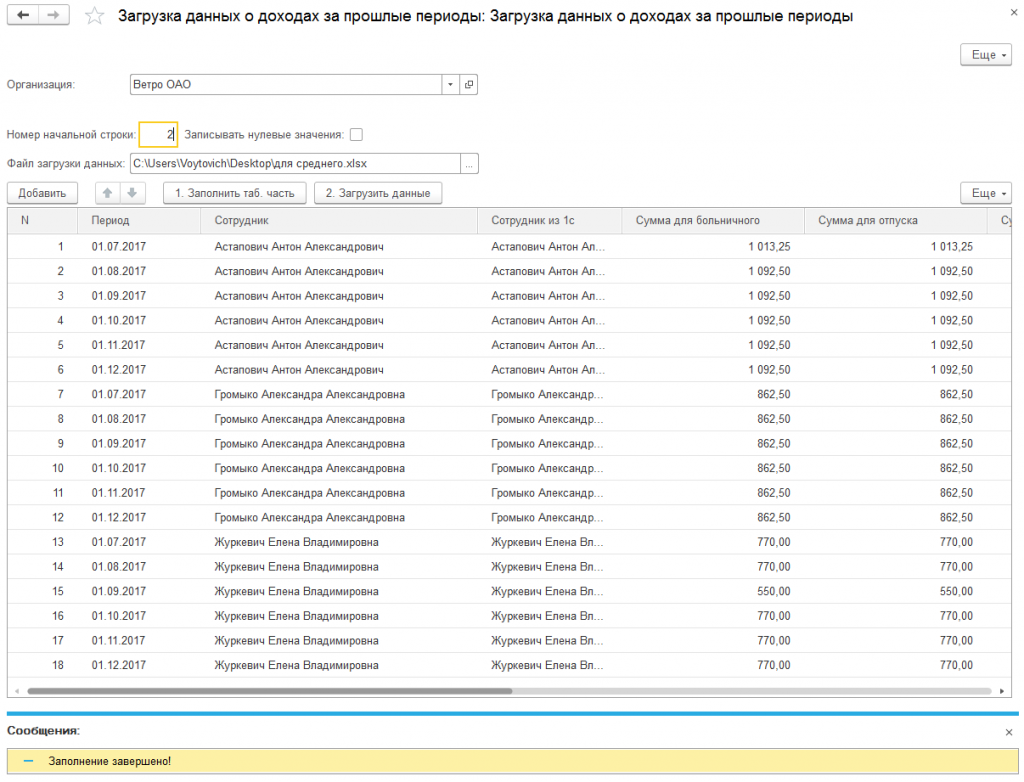Select vacation sum '550,00' in row 15
1024x782 pixels.
(x=956, y=591)
